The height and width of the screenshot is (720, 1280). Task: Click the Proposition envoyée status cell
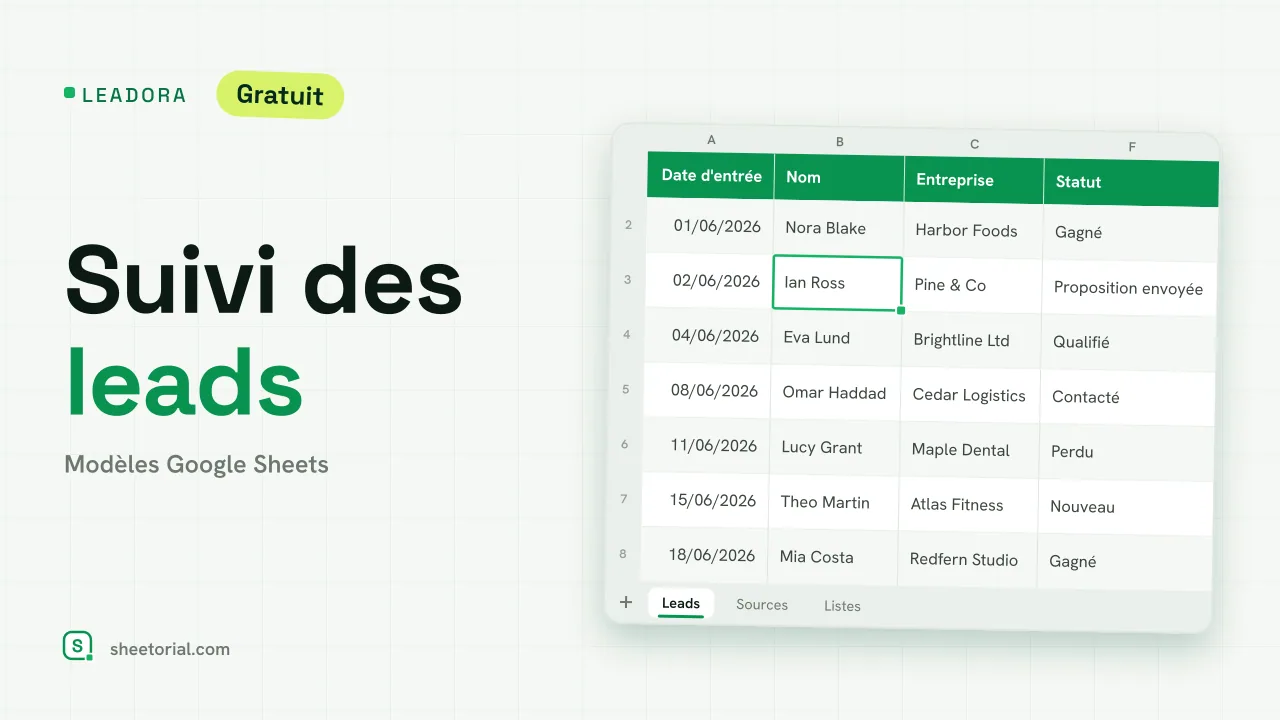[x=1129, y=289]
